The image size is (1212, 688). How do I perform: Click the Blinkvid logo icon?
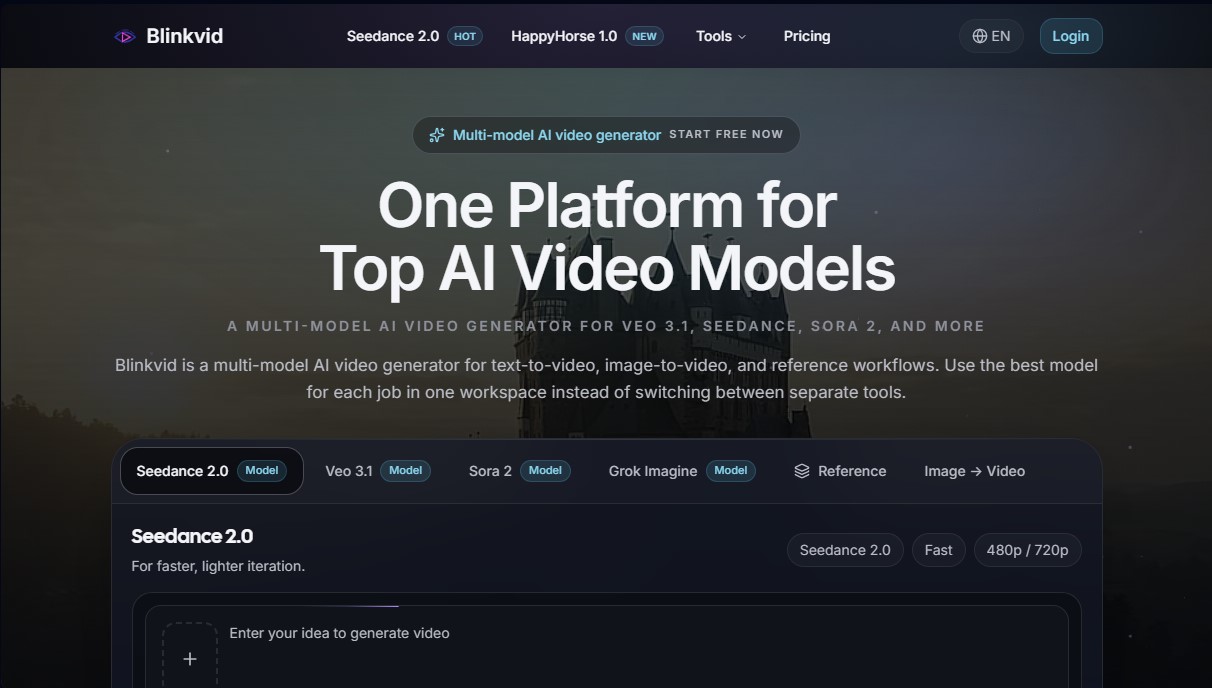[125, 36]
